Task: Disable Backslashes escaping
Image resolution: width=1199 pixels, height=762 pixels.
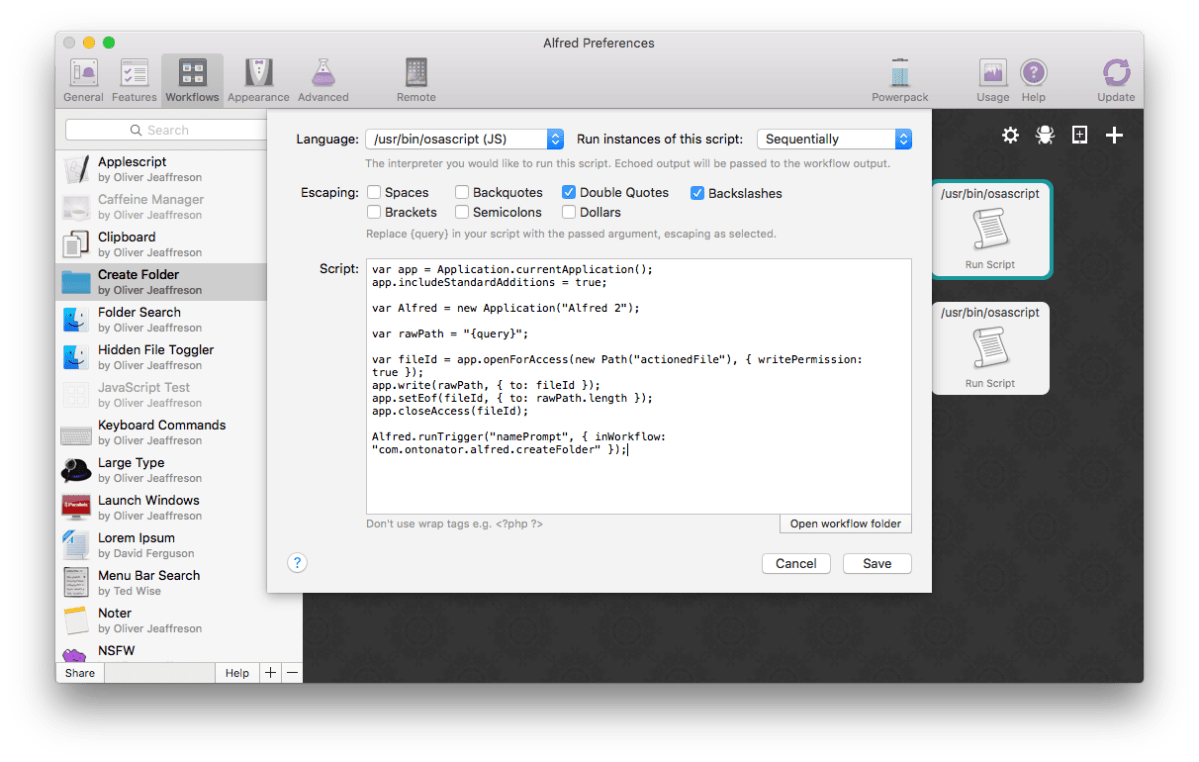Action: [x=697, y=193]
